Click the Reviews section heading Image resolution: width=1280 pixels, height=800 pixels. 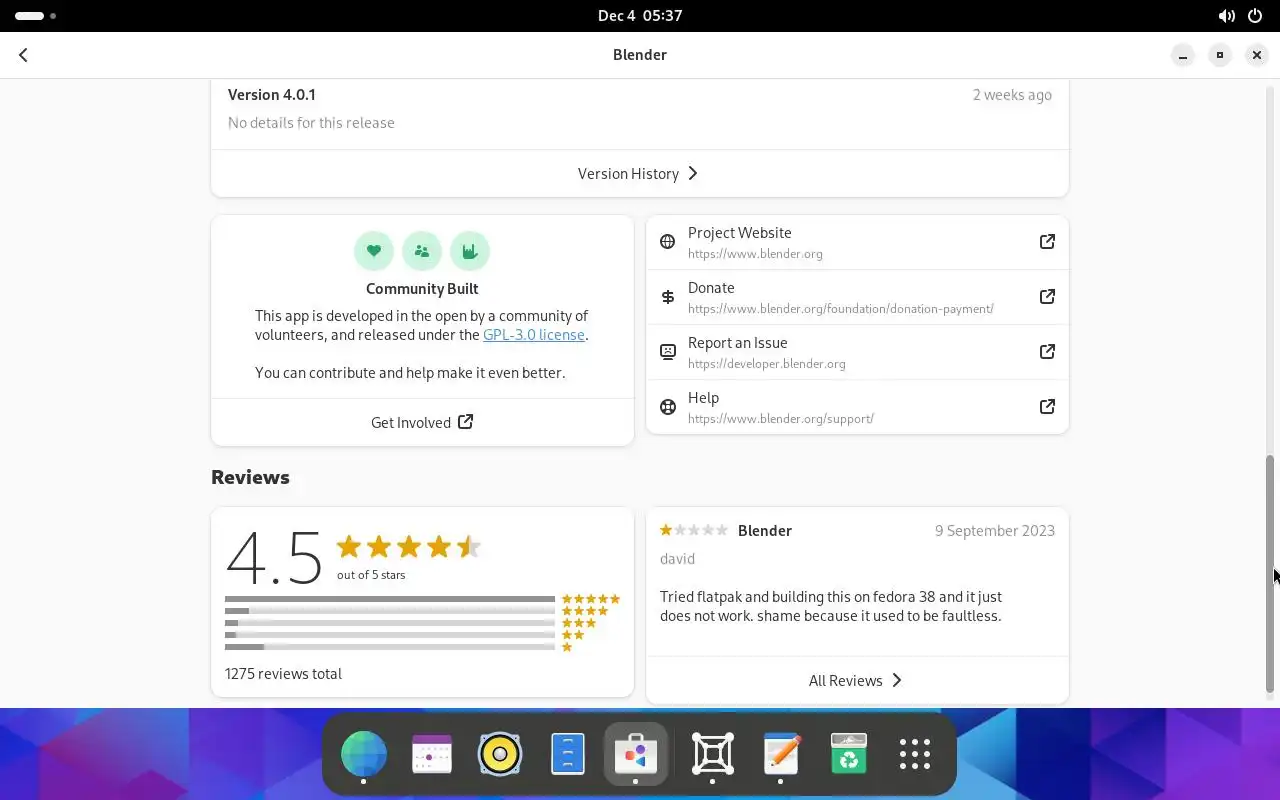pos(250,477)
